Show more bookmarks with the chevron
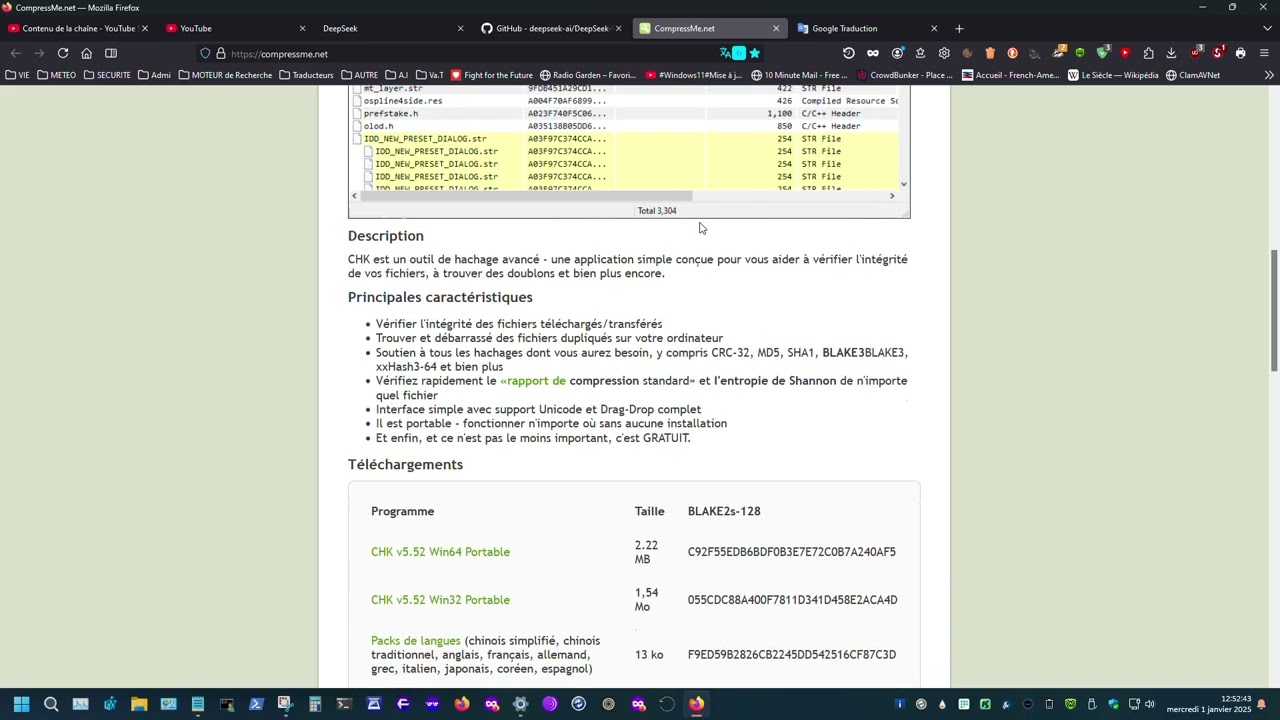Viewport: 1280px width, 720px height. coord(1268,75)
